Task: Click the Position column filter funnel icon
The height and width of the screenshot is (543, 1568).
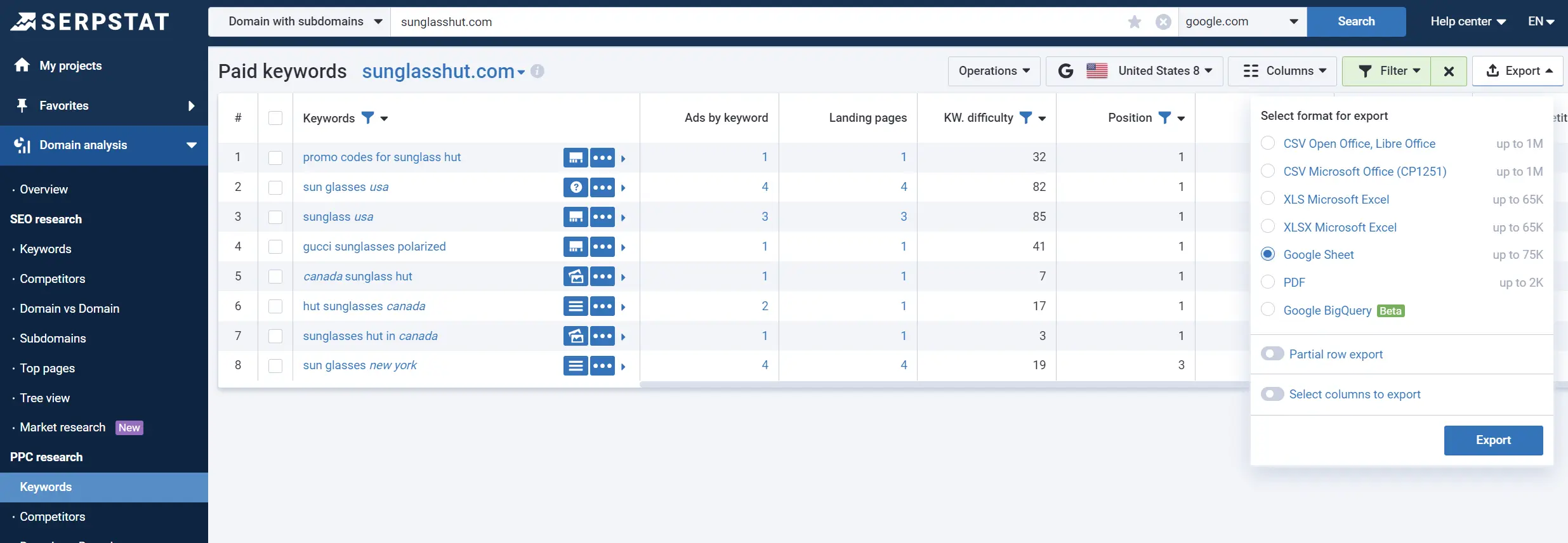Action: (1164, 118)
